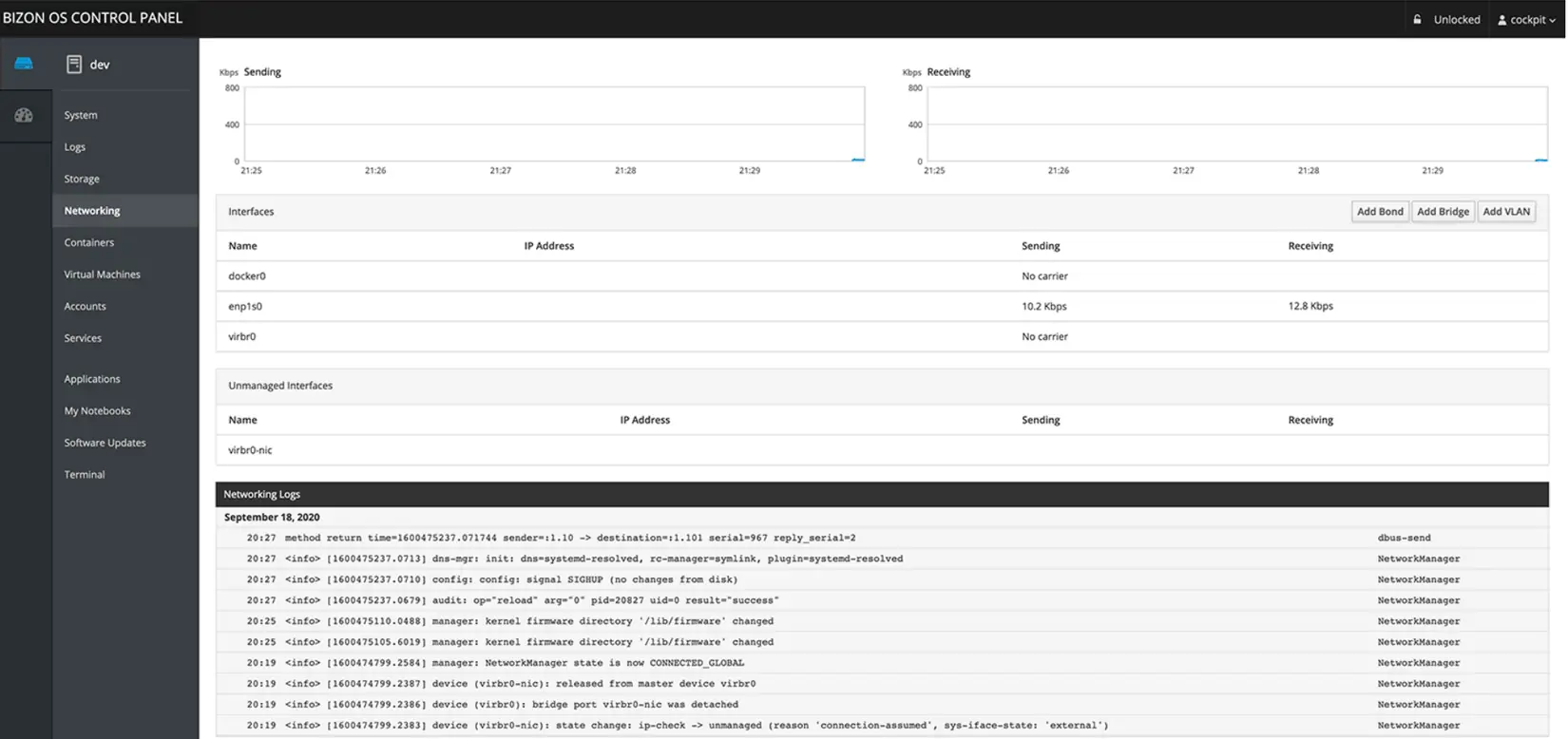
Task: Click the Interfaces Name column header
Action: (x=242, y=246)
